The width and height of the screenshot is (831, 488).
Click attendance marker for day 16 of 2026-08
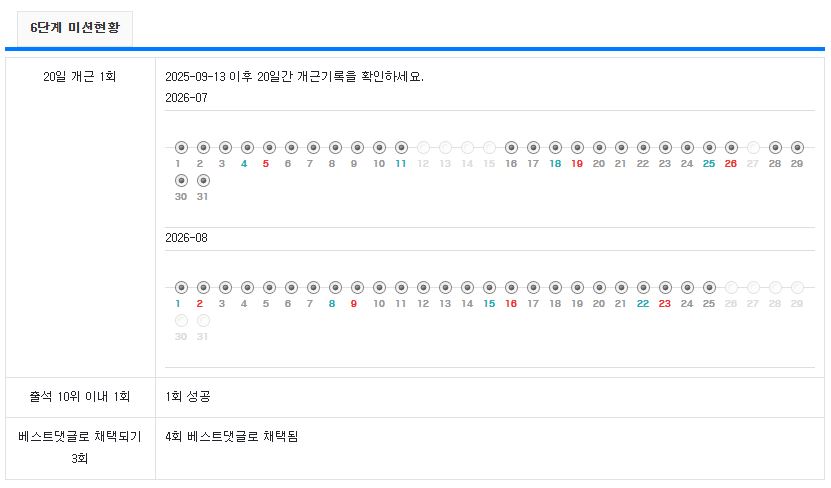pos(511,287)
